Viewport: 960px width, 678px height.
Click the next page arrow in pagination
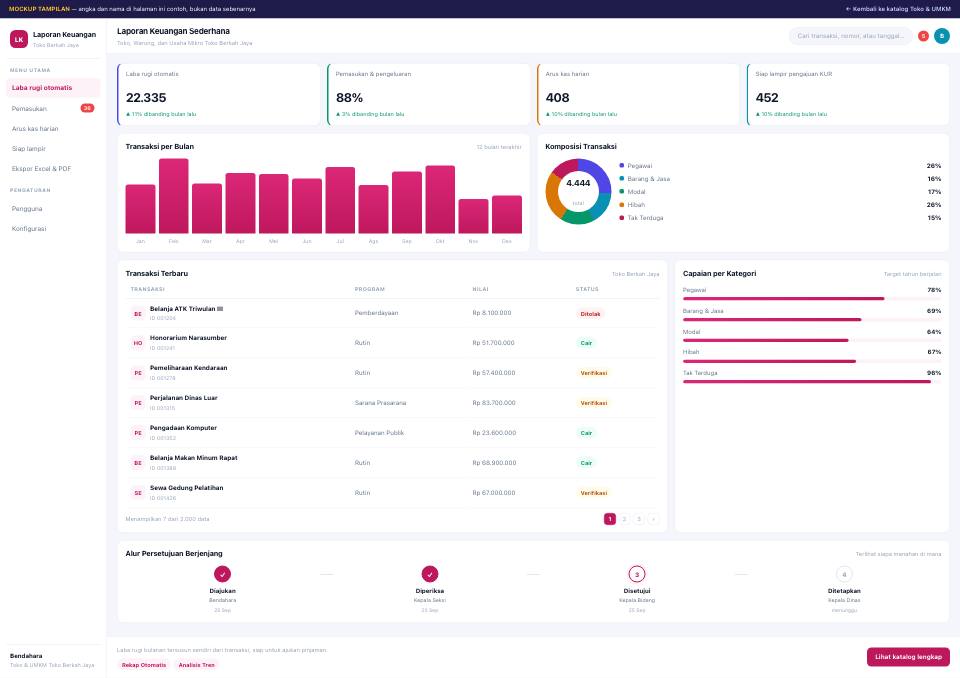(653, 519)
